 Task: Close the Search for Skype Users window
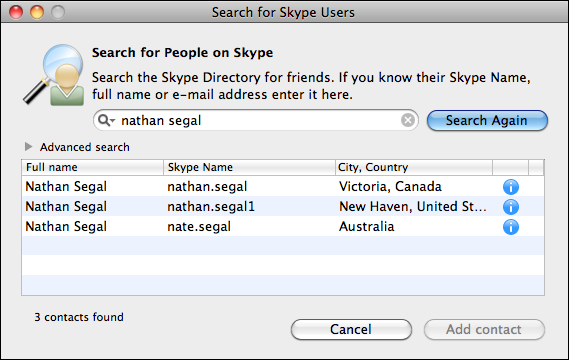pos(16,12)
